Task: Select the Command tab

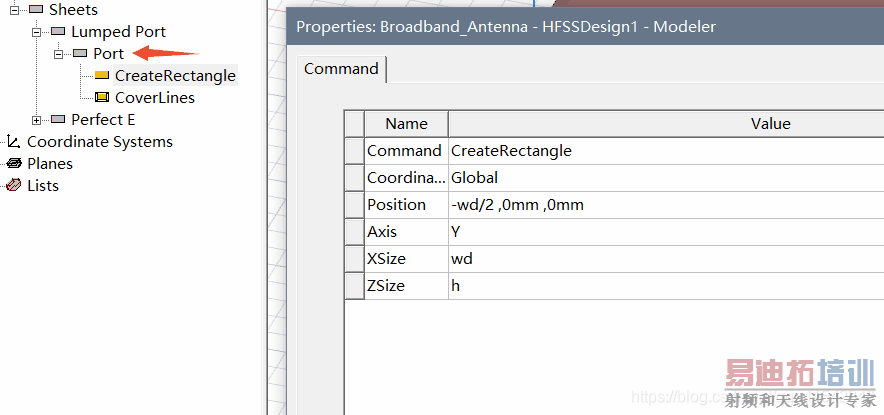Action: point(341,69)
